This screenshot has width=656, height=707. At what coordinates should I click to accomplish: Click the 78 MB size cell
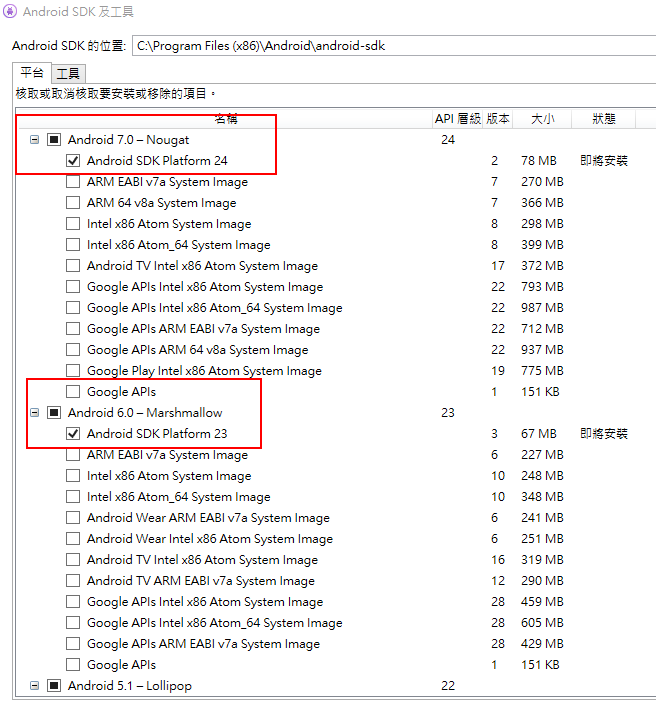(x=539, y=161)
